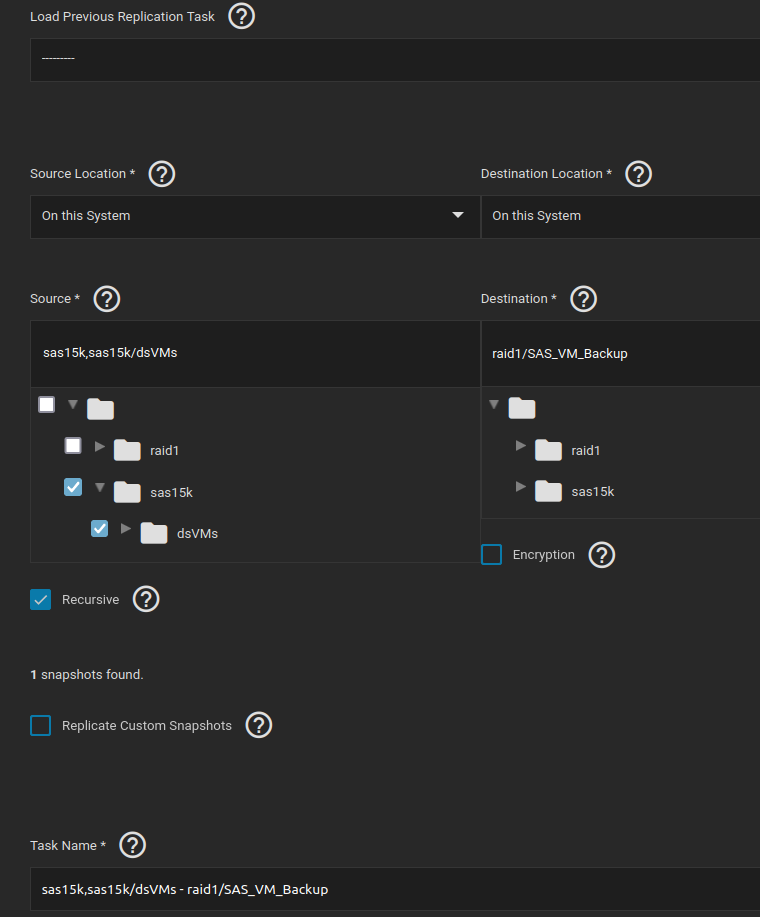Image resolution: width=760 pixels, height=917 pixels.
Task: Open the Source Location dropdown
Action: pyautogui.click(x=255, y=216)
